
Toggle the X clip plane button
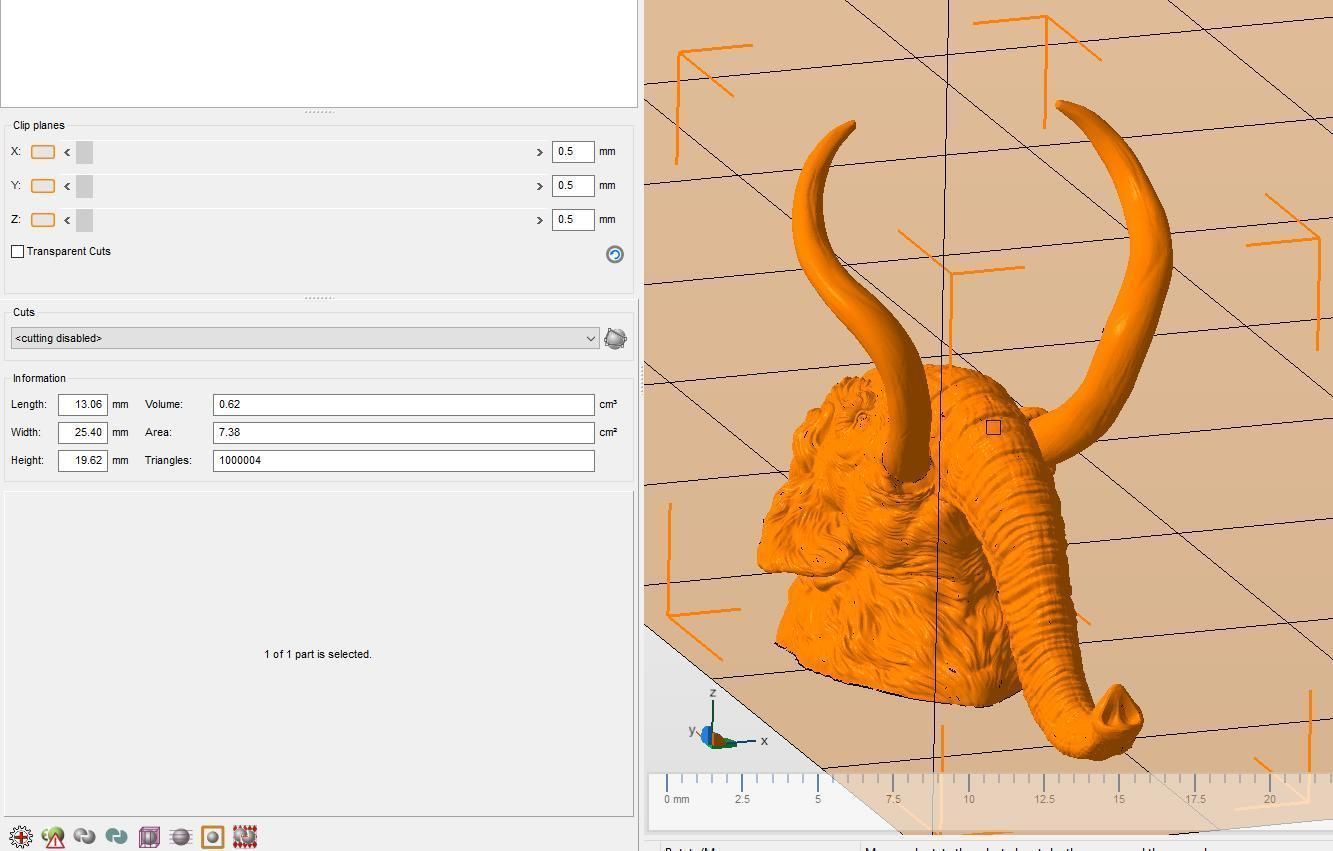(43, 152)
